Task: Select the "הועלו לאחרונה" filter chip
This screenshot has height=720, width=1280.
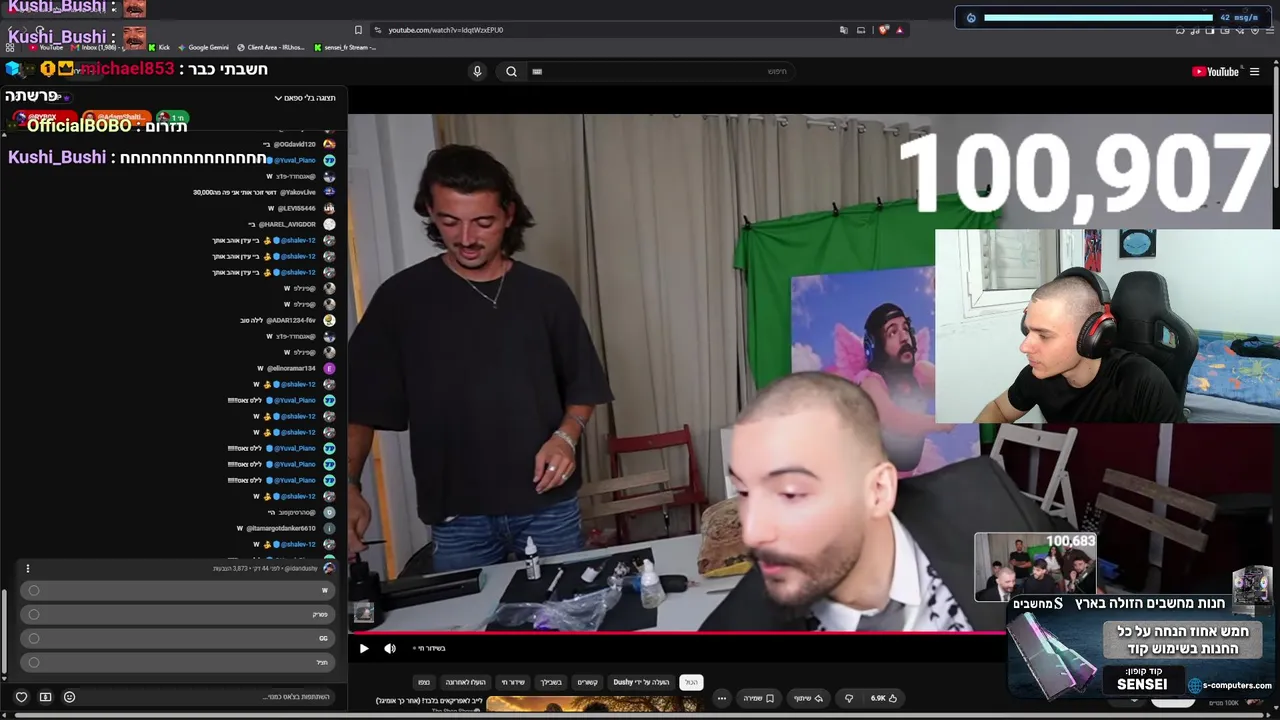Action: 465,682
